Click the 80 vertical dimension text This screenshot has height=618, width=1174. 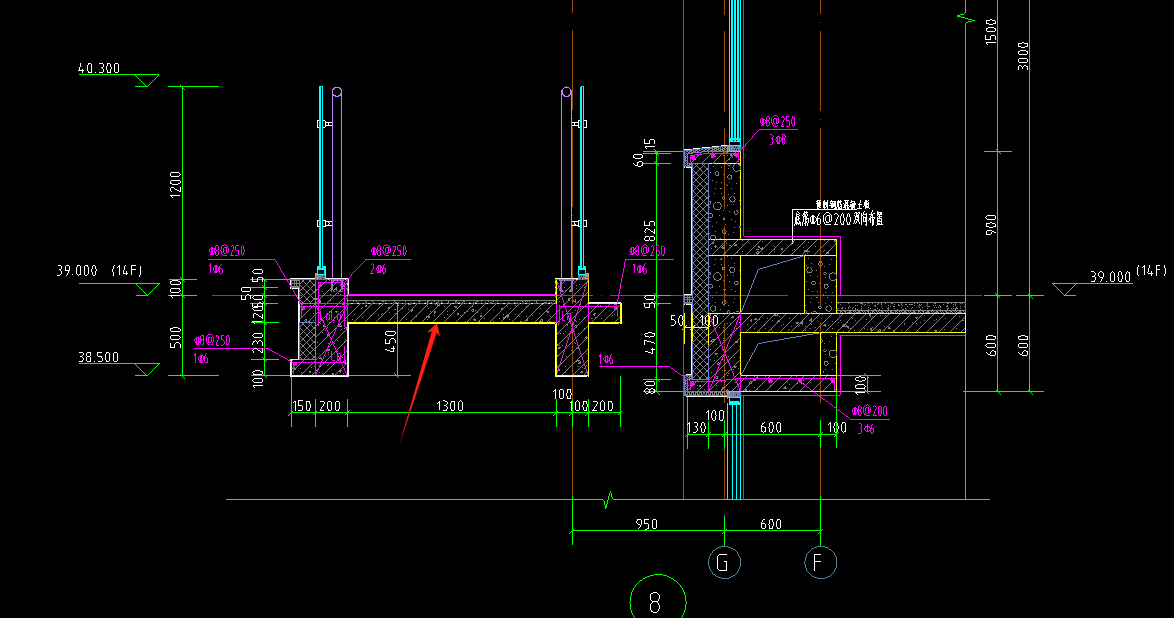click(x=650, y=387)
